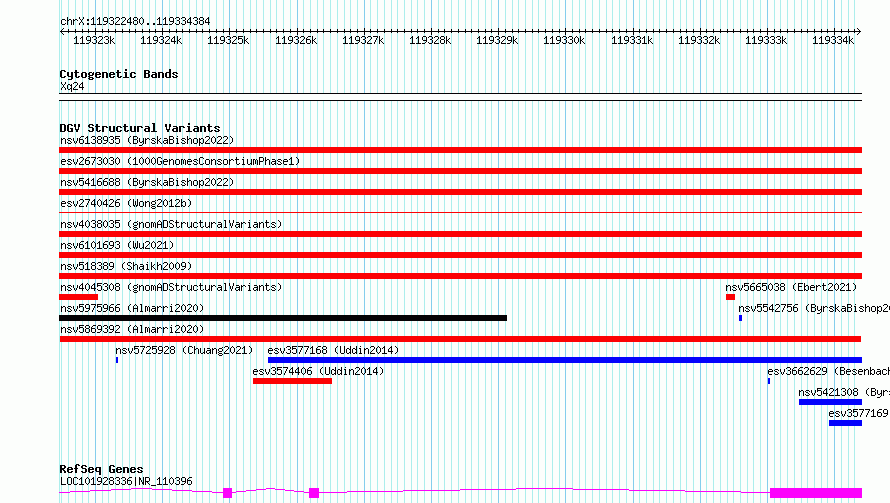The image size is (890, 503).
Task: Click the 119330k ruler tick label
Action: (x=564, y=40)
